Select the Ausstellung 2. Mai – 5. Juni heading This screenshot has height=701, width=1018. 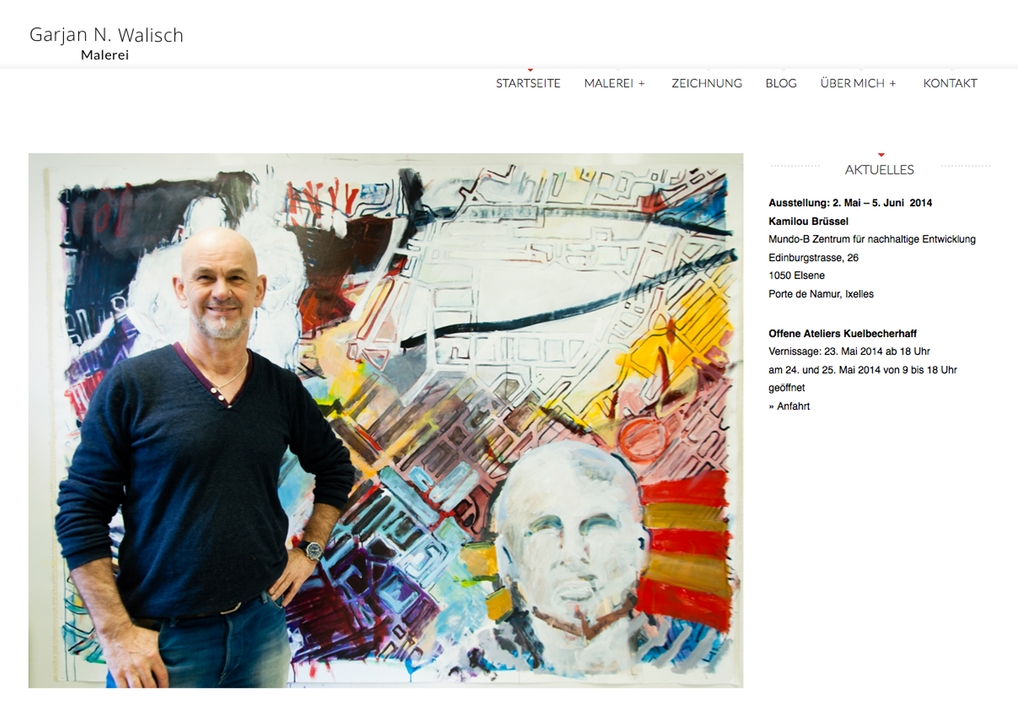[x=850, y=203]
